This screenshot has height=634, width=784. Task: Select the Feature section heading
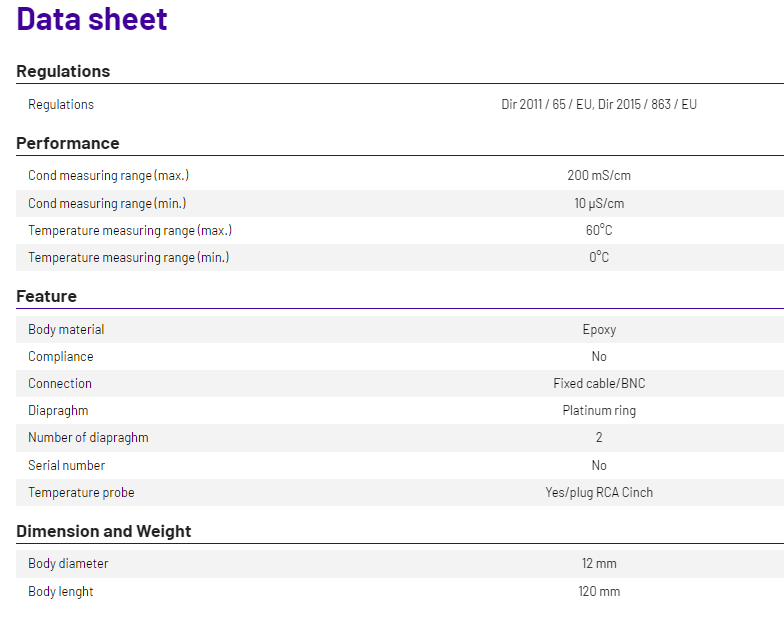tap(46, 296)
